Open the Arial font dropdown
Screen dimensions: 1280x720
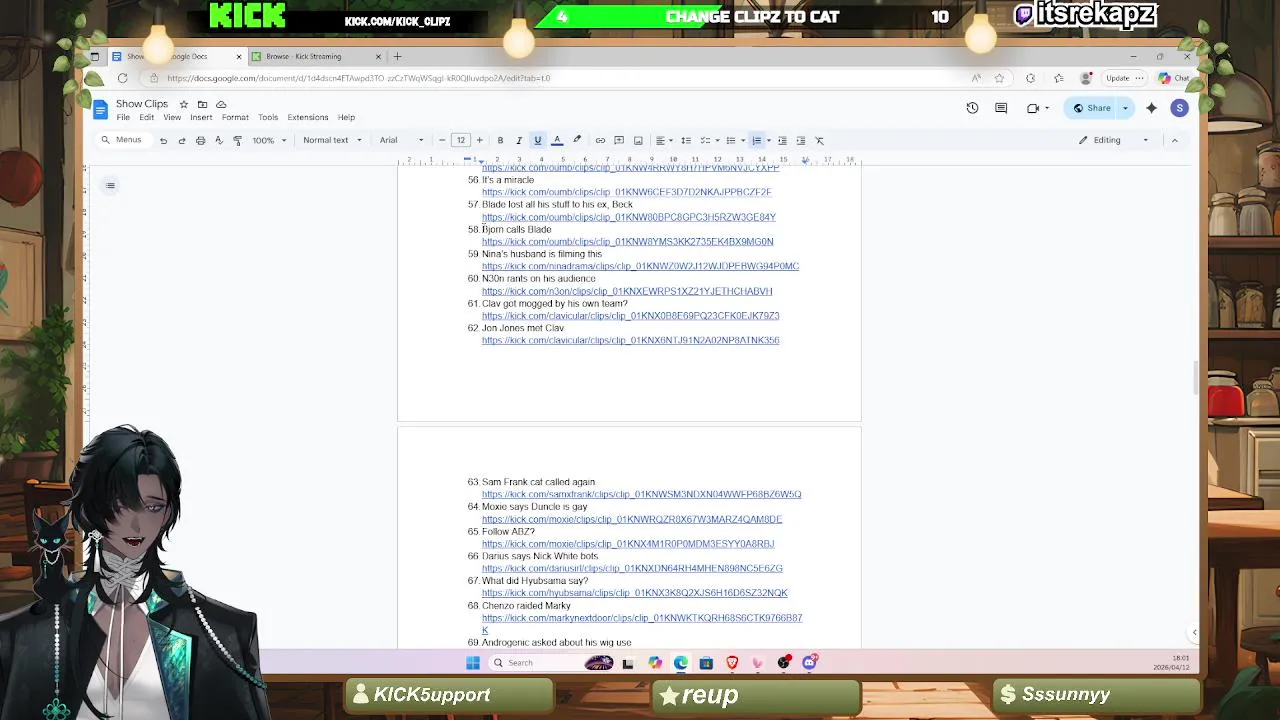(x=401, y=140)
